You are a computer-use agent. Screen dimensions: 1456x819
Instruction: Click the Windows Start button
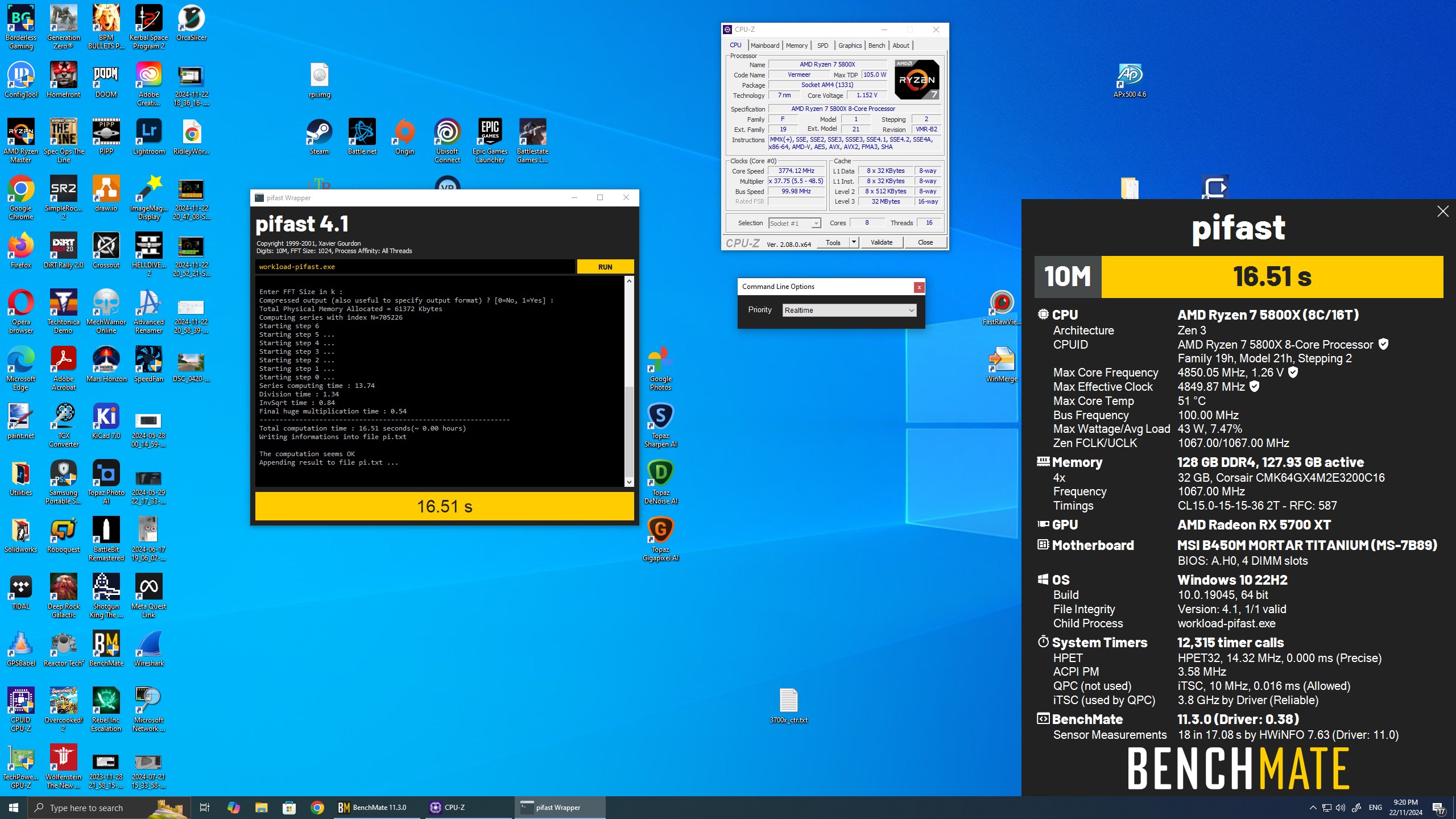pyautogui.click(x=14, y=808)
